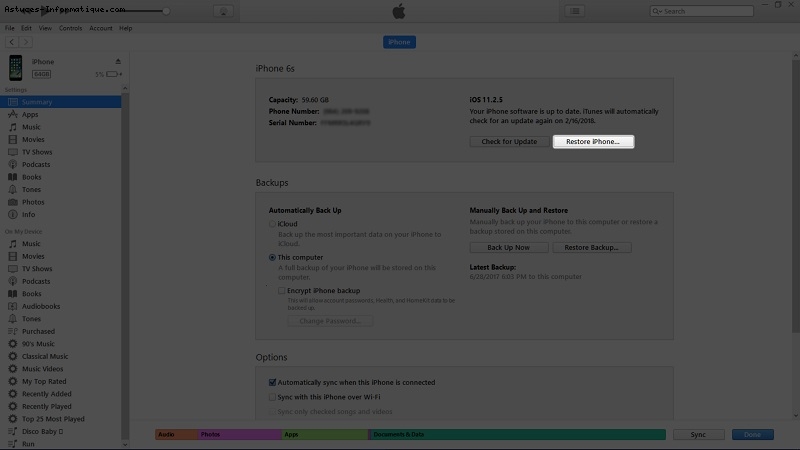800x450 pixels.
Task: Enable Sync with this iPhone over Wi-Fi
Action: pos(272,397)
